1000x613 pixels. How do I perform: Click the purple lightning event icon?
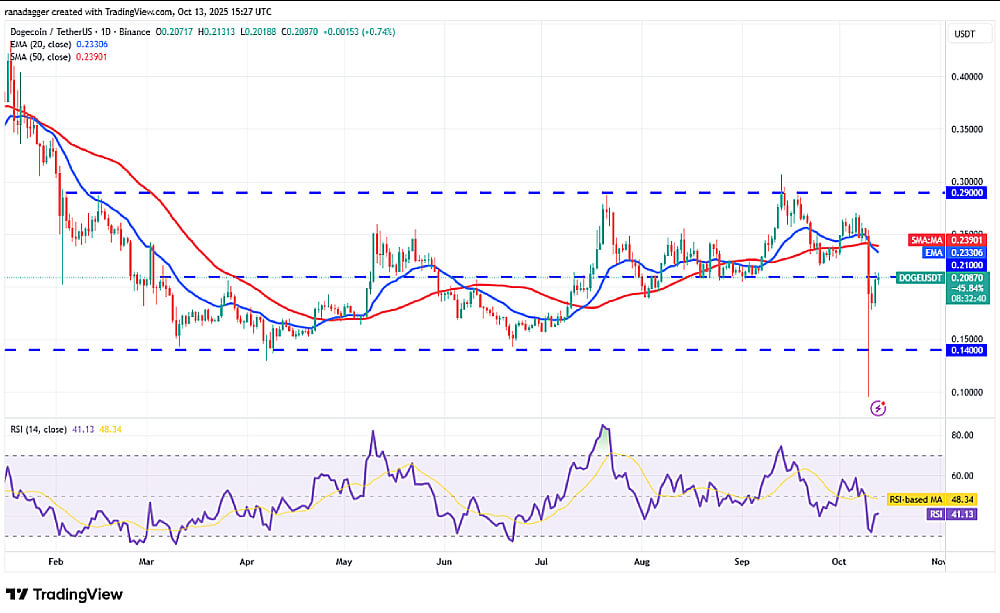pyautogui.click(x=878, y=408)
